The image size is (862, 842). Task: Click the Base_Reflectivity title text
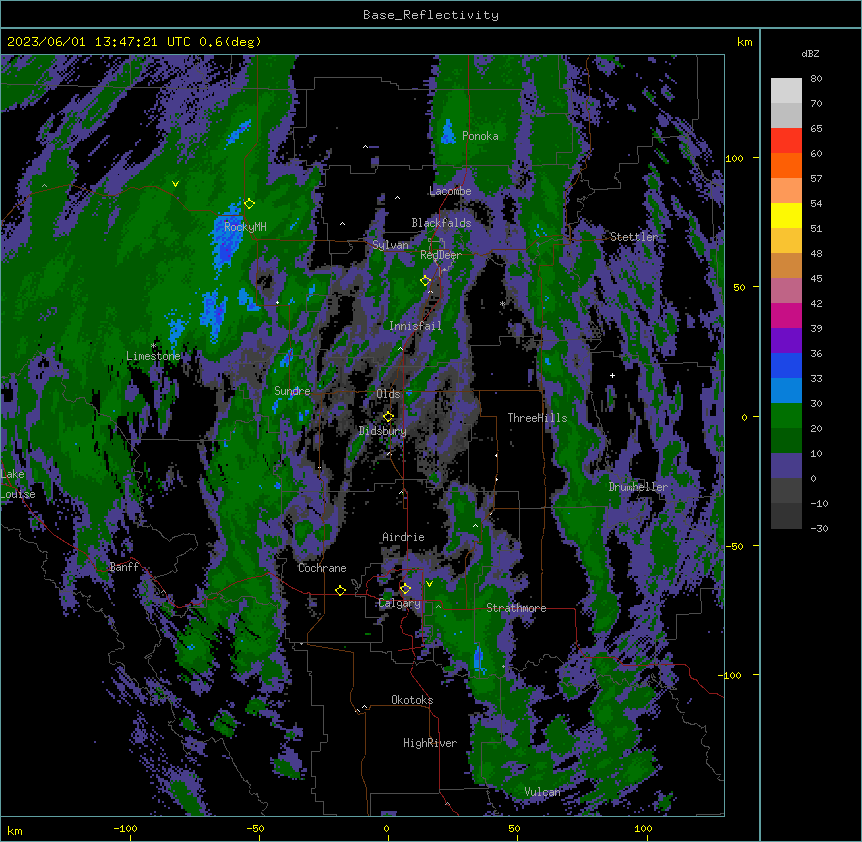pos(431,15)
